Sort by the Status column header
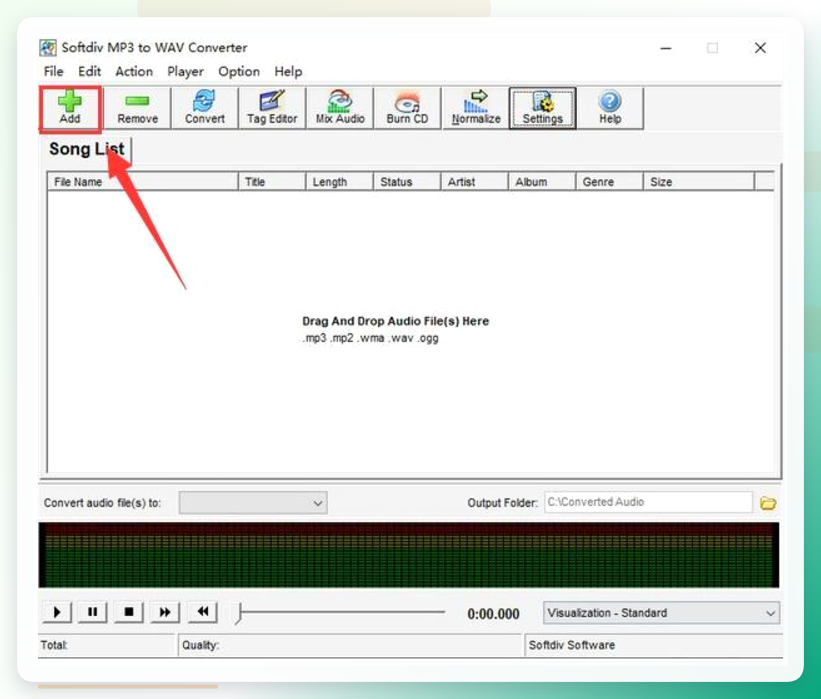Image resolution: width=821 pixels, height=699 pixels. tap(407, 182)
